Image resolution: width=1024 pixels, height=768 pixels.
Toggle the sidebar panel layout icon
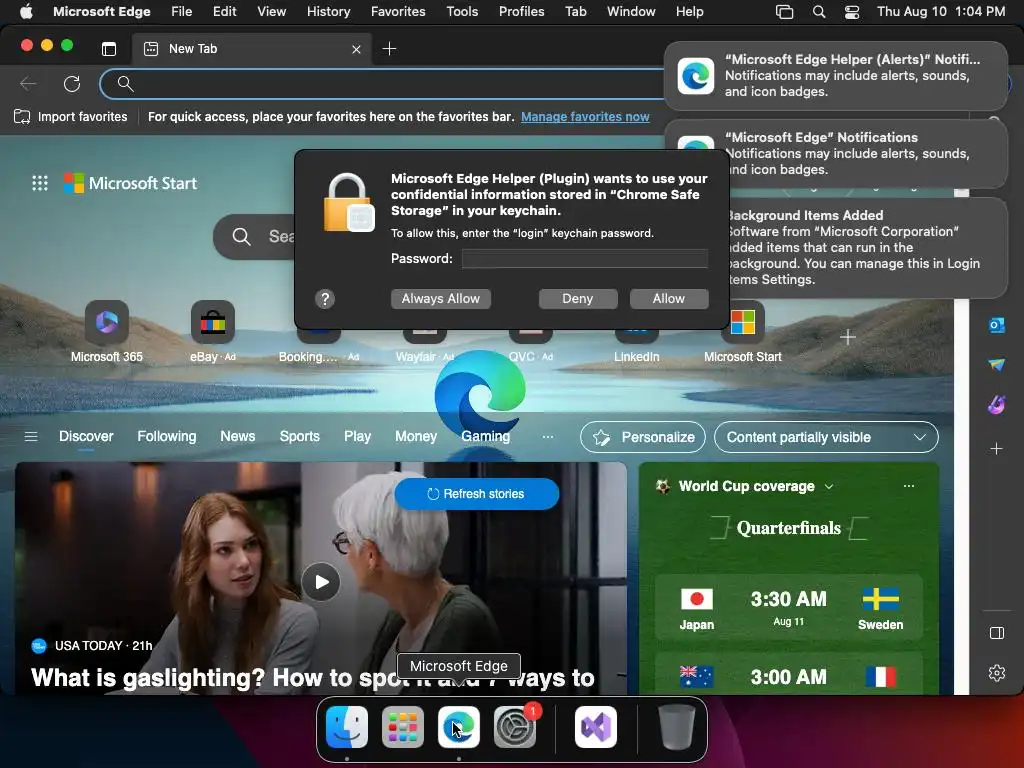(x=997, y=633)
